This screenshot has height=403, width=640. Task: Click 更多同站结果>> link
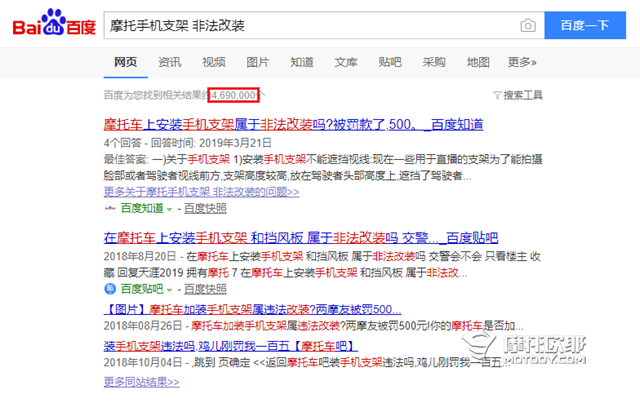click(x=141, y=382)
